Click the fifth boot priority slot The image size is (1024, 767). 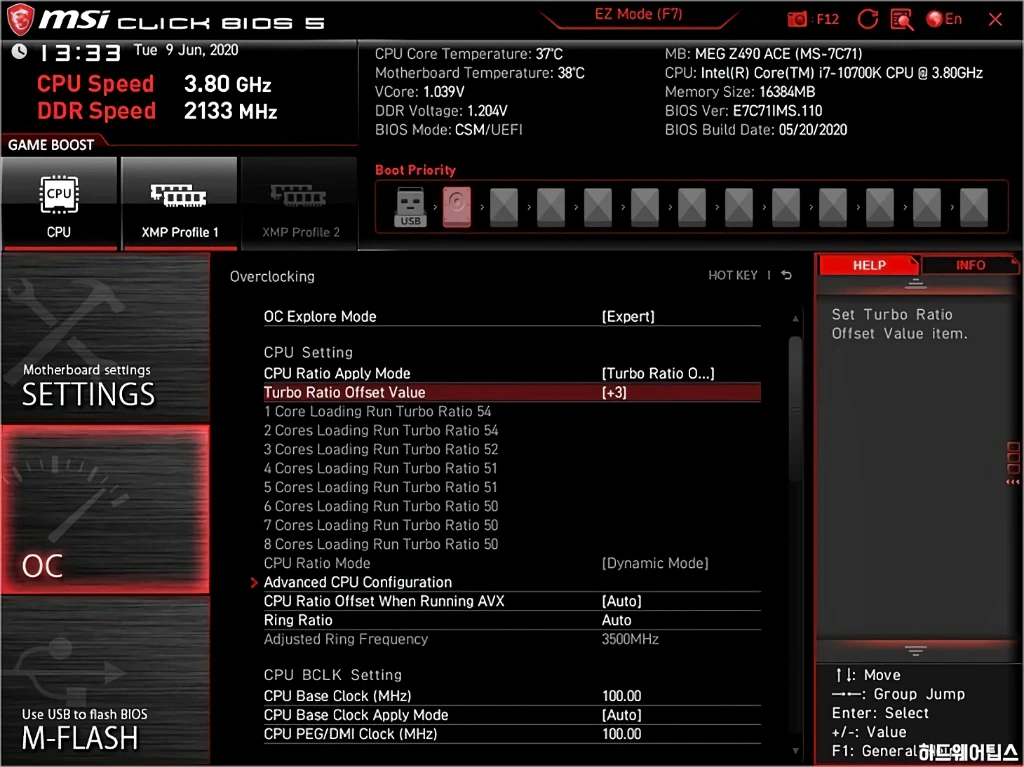pos(598,206)
